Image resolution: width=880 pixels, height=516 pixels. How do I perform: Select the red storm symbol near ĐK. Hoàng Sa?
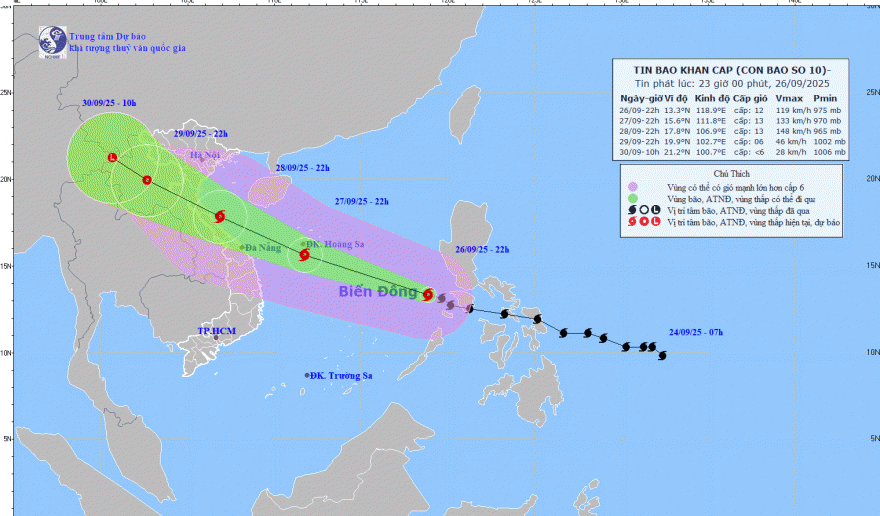304,255
